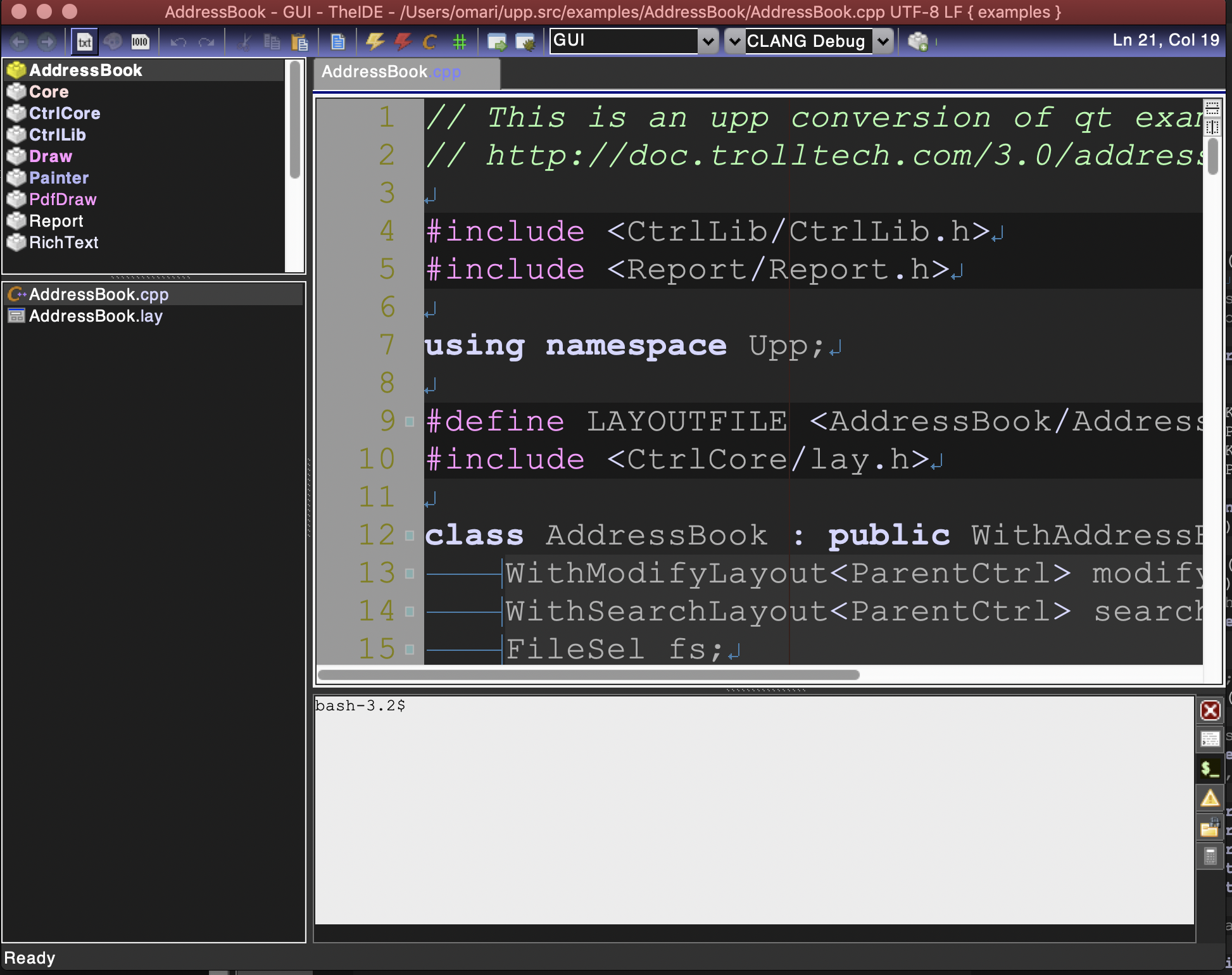Select AddressBook.lay in the file list

(96, 316)
